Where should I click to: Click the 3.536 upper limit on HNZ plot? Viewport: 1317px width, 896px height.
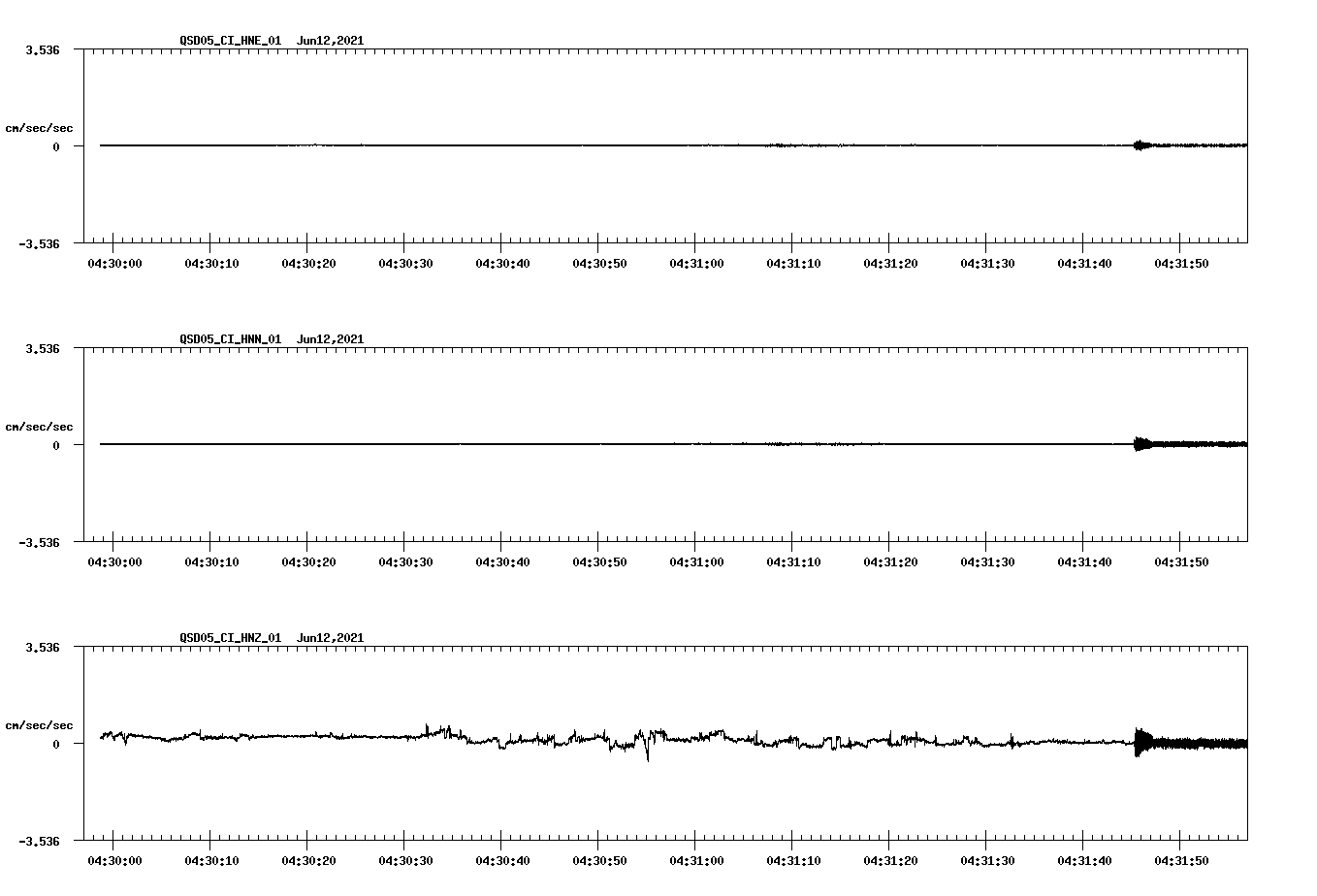pos(43,647)
